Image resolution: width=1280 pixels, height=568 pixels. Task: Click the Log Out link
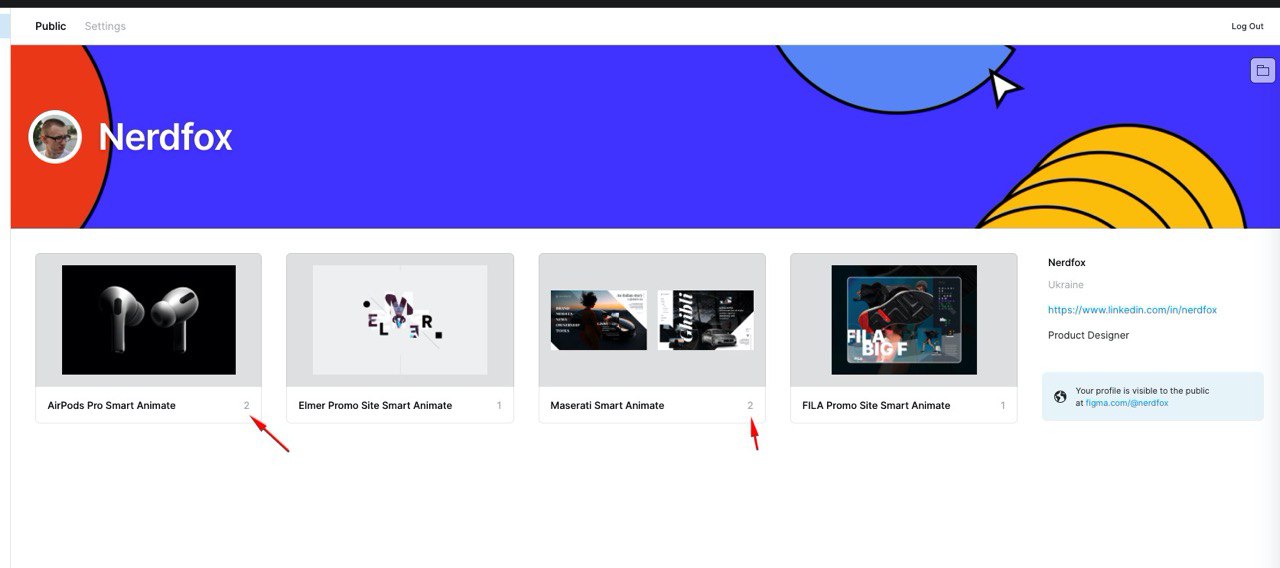(1247, 27)
